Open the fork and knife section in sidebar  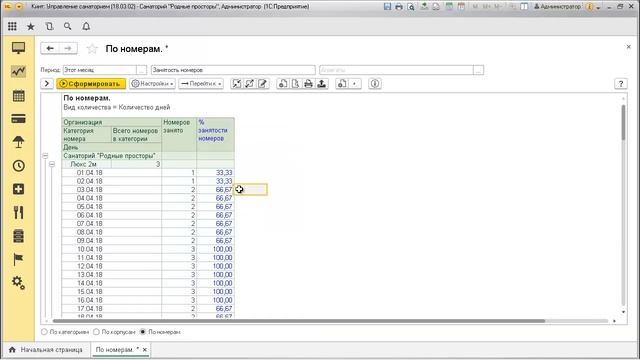point(18,212)
